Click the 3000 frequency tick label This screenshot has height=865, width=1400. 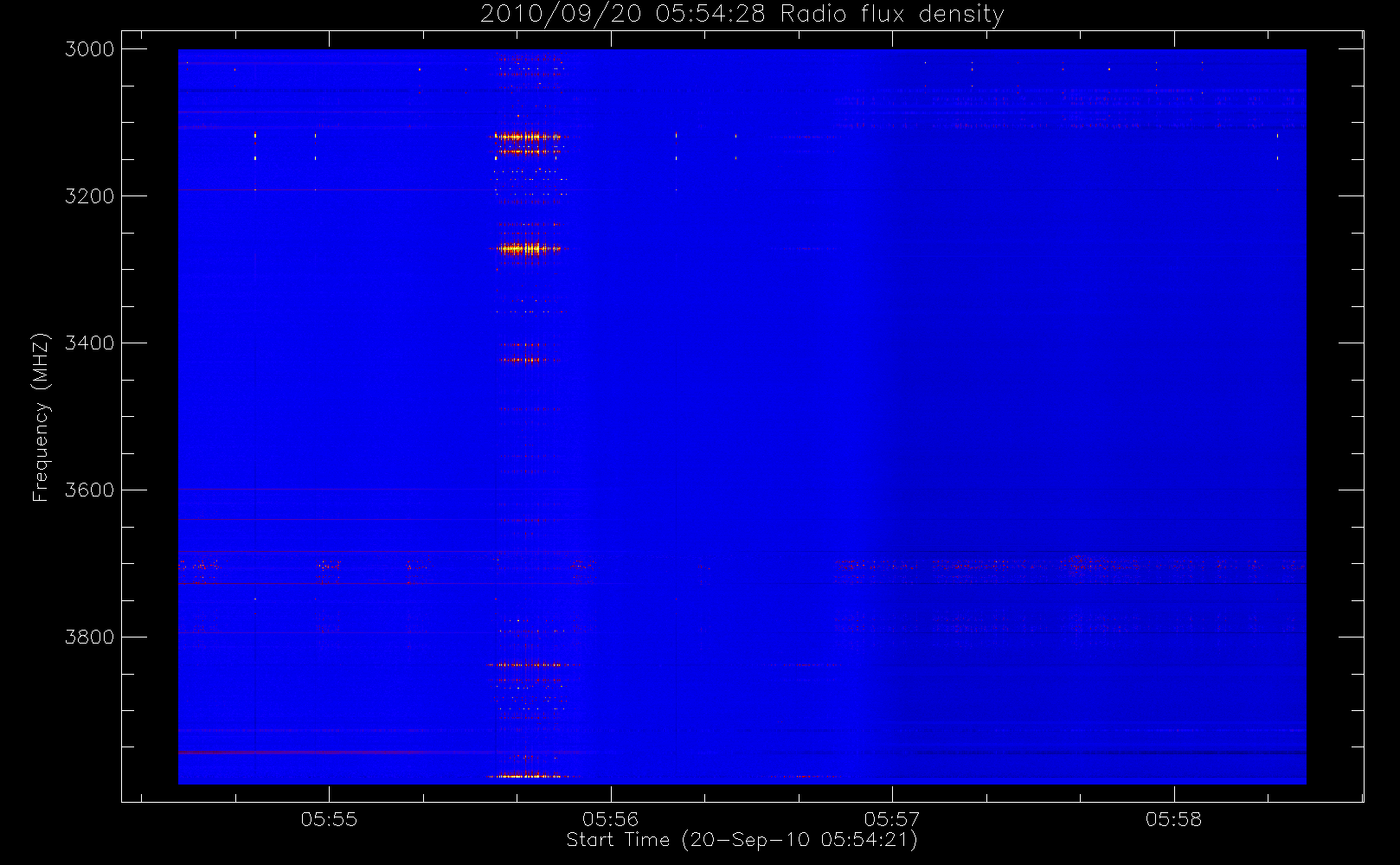[90, 49]
